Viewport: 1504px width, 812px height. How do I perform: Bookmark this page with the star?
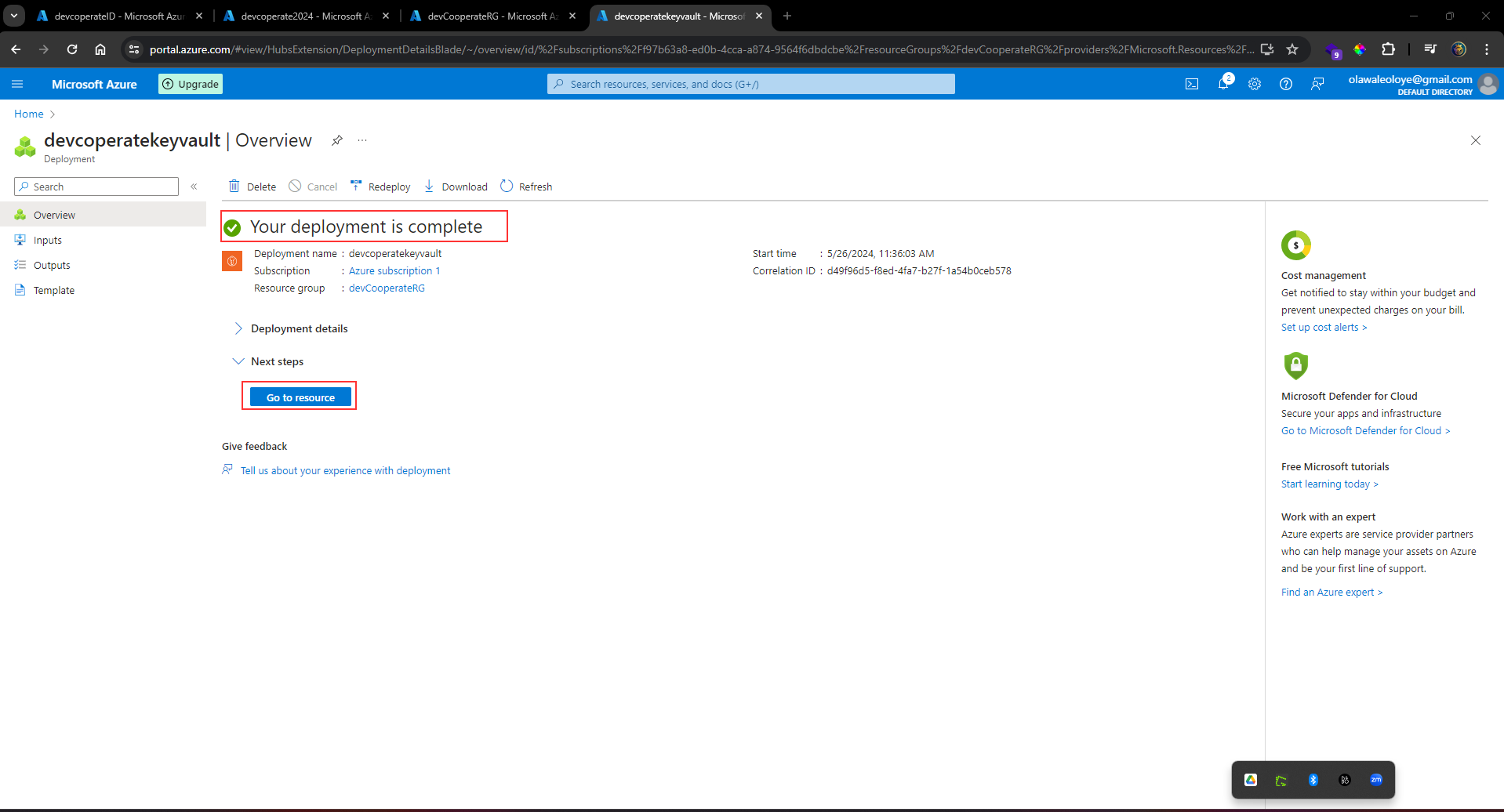1292,49
